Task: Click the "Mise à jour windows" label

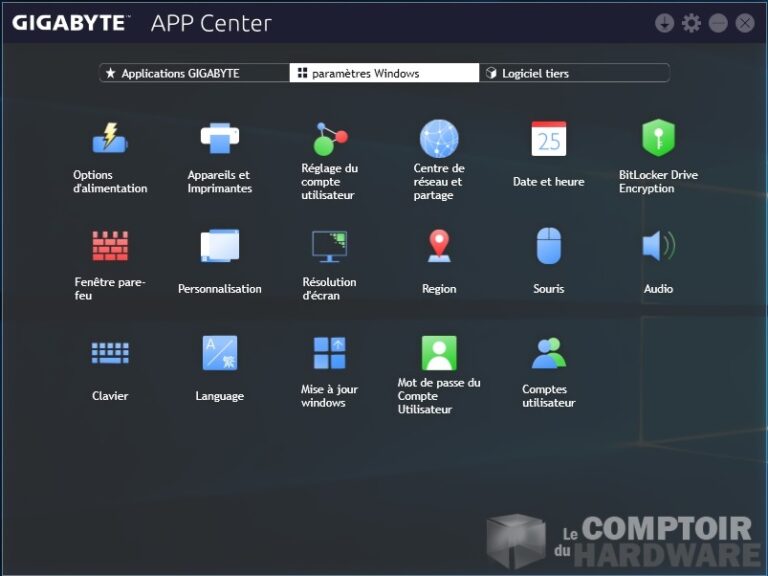Action: [330, 396]
